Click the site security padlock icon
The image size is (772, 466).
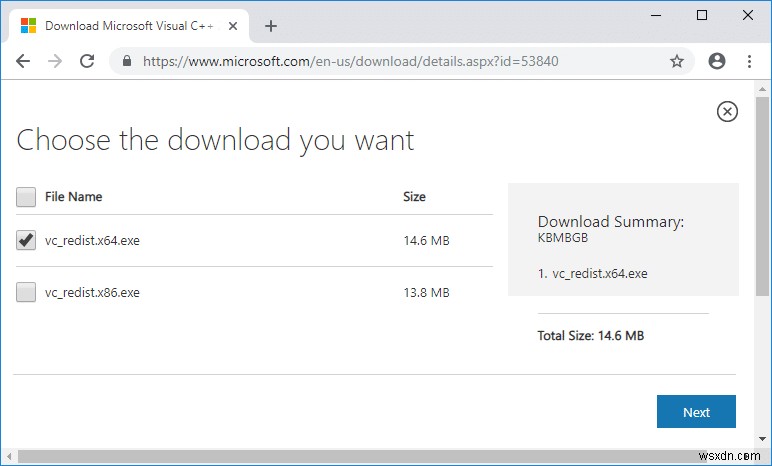(127, 61)
